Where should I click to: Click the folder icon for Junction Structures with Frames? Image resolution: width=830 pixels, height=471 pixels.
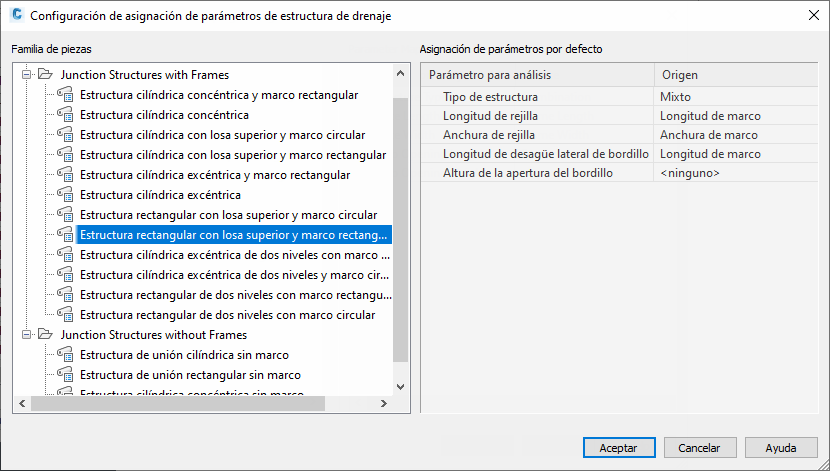click(45, 75)
